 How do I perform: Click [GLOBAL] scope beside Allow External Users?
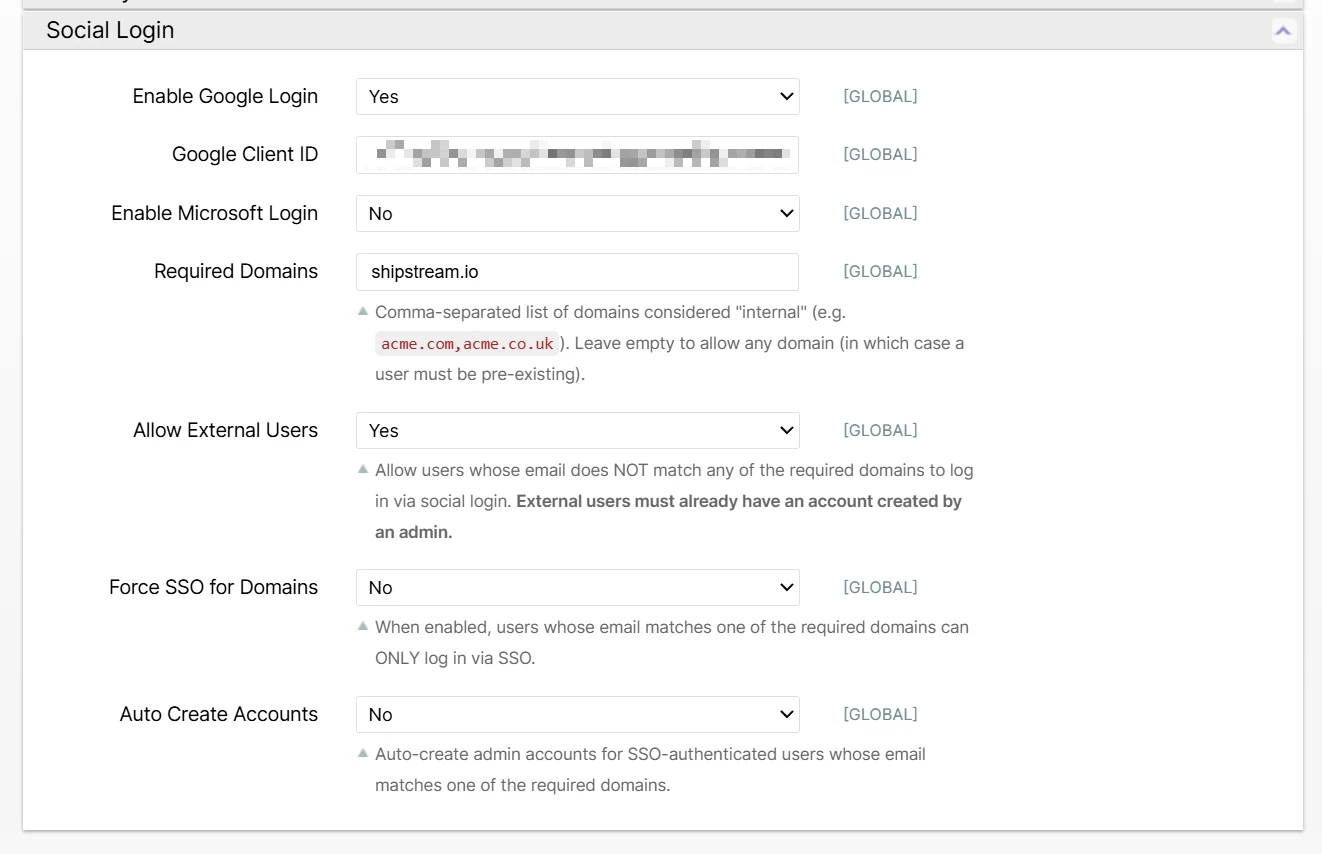coord(880,431)
